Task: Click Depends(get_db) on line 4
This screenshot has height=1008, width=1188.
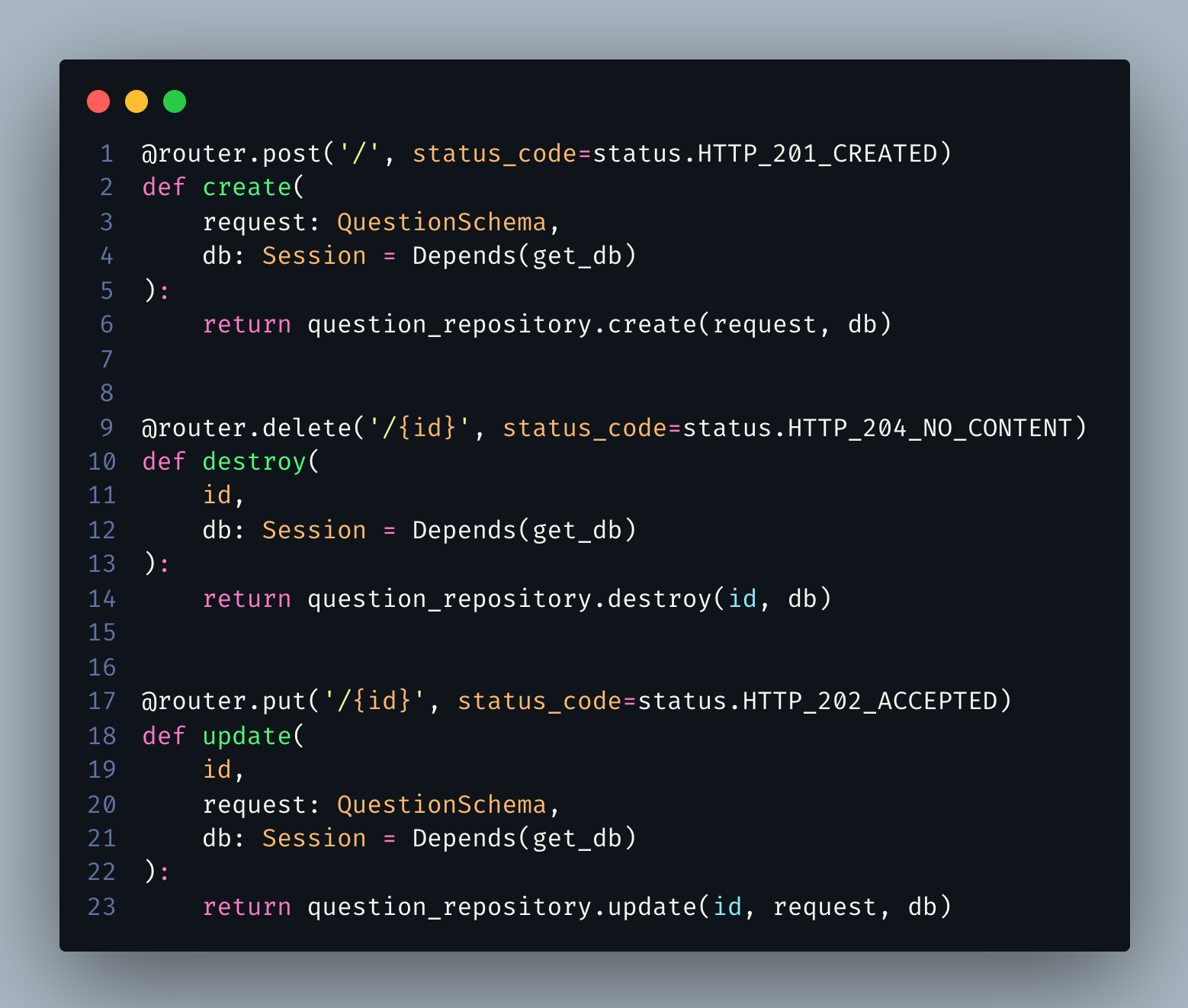Action: [x=525, y=256]
